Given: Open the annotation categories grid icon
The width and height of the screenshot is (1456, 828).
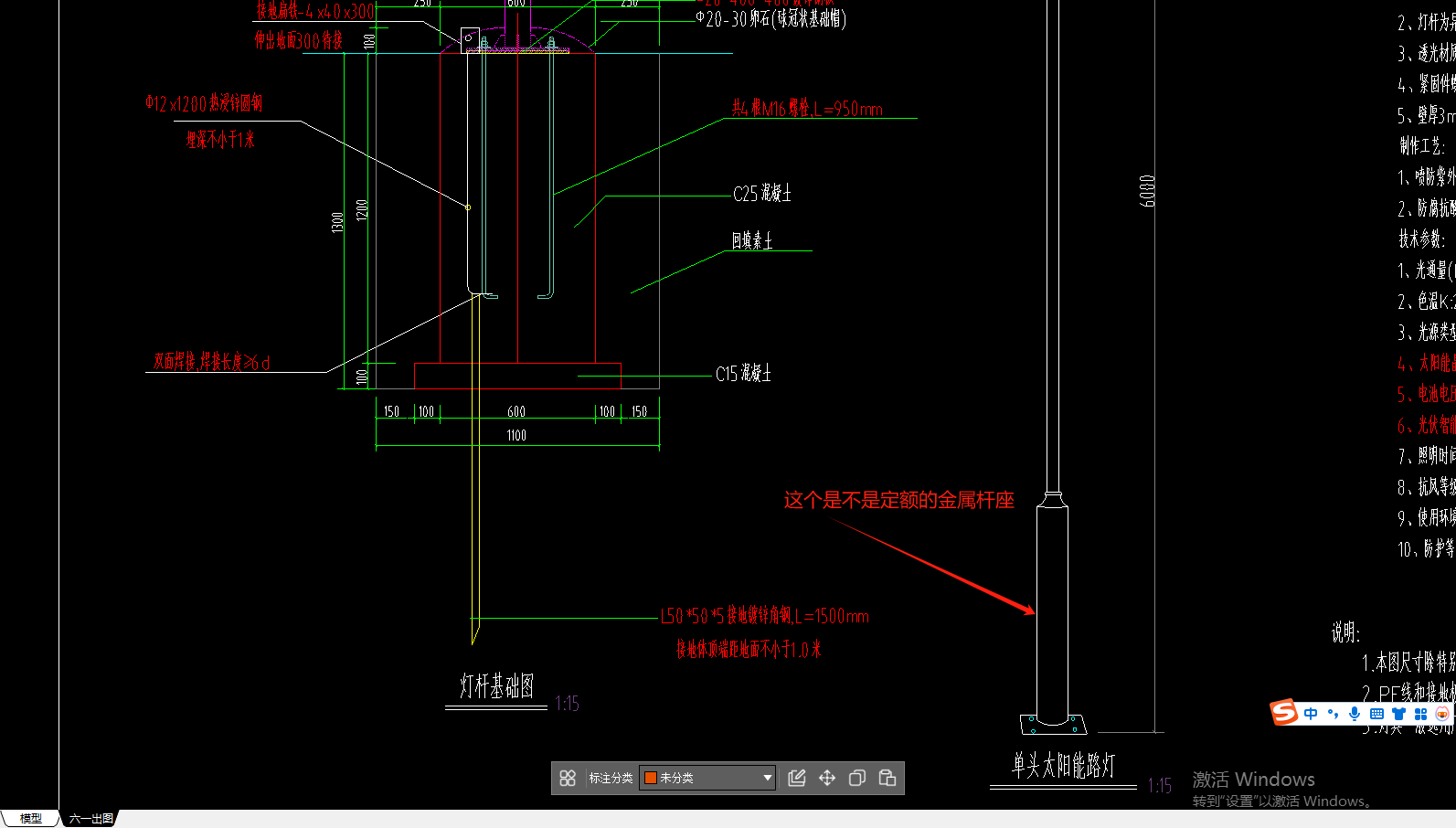Looking at the screenshot, I should [x=568, y=778].
